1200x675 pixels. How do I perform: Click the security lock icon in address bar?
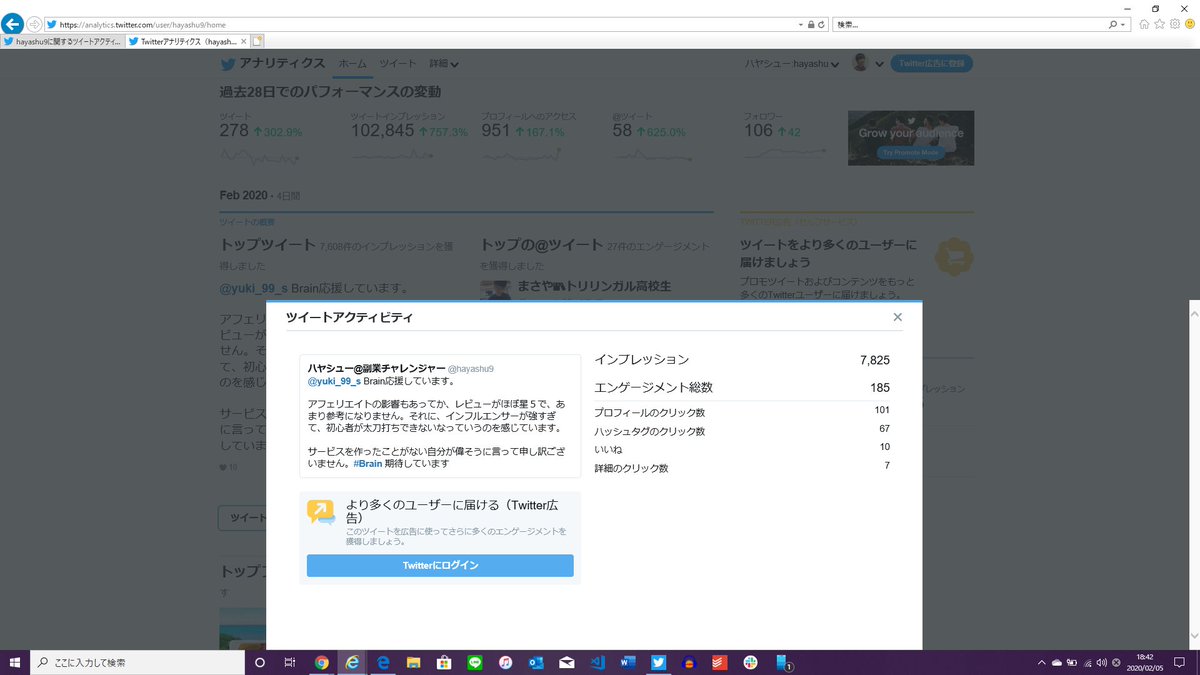click(811, 24)
